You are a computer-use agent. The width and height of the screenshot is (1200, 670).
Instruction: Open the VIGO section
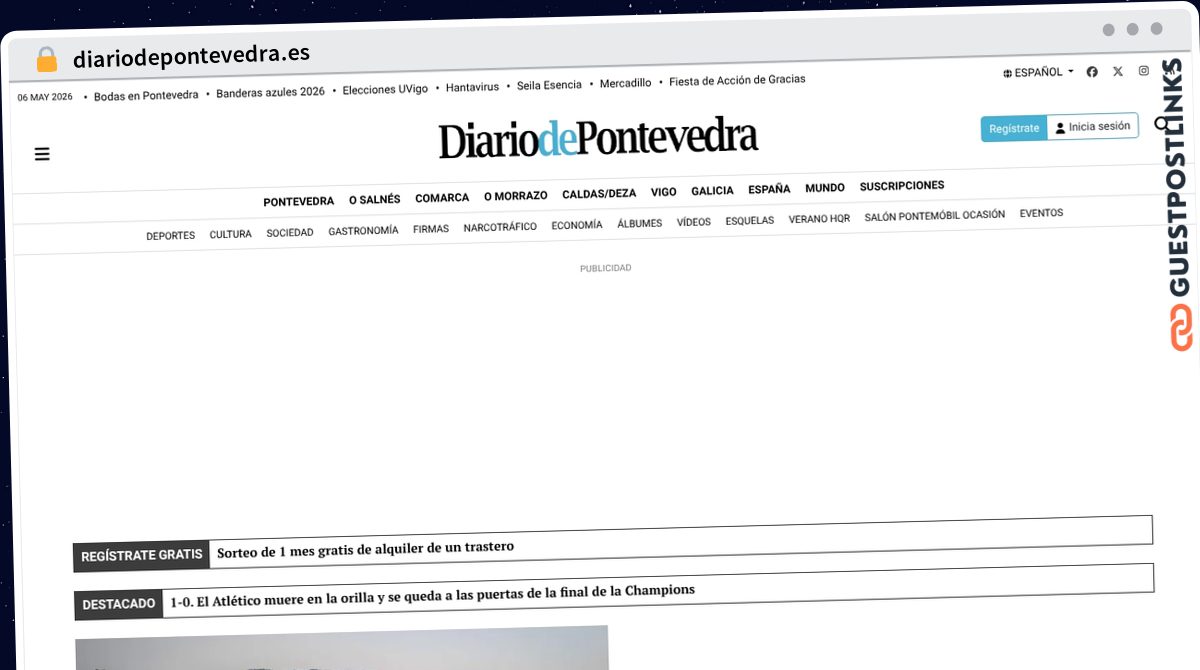tap(663, 192)
